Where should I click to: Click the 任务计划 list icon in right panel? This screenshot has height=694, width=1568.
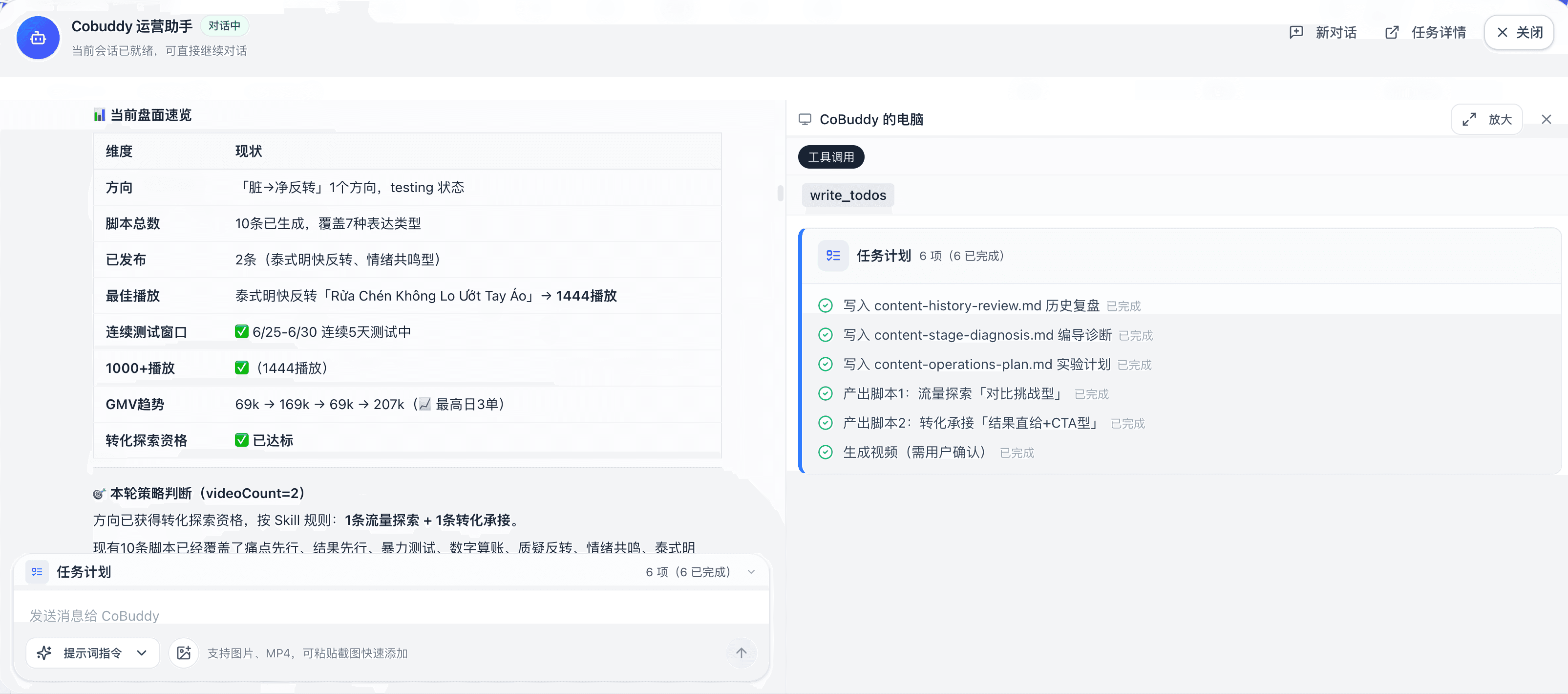[x=833, y=256]
